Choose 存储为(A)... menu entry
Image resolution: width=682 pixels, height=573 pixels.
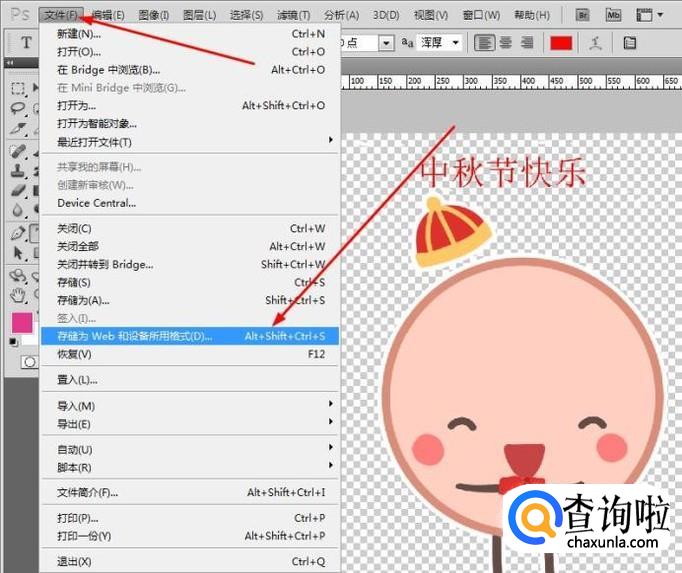pos(190,300)
